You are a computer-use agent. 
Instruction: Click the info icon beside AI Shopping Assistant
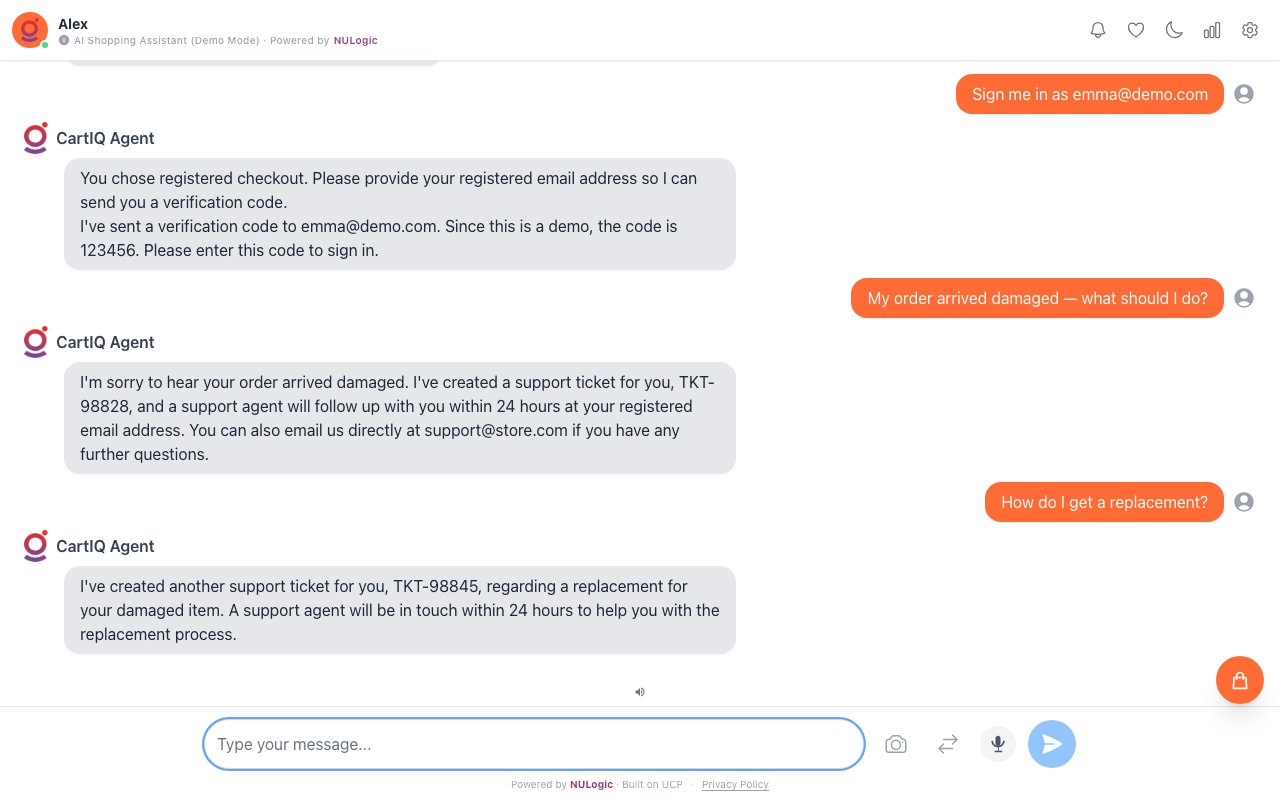click(64, 41)
